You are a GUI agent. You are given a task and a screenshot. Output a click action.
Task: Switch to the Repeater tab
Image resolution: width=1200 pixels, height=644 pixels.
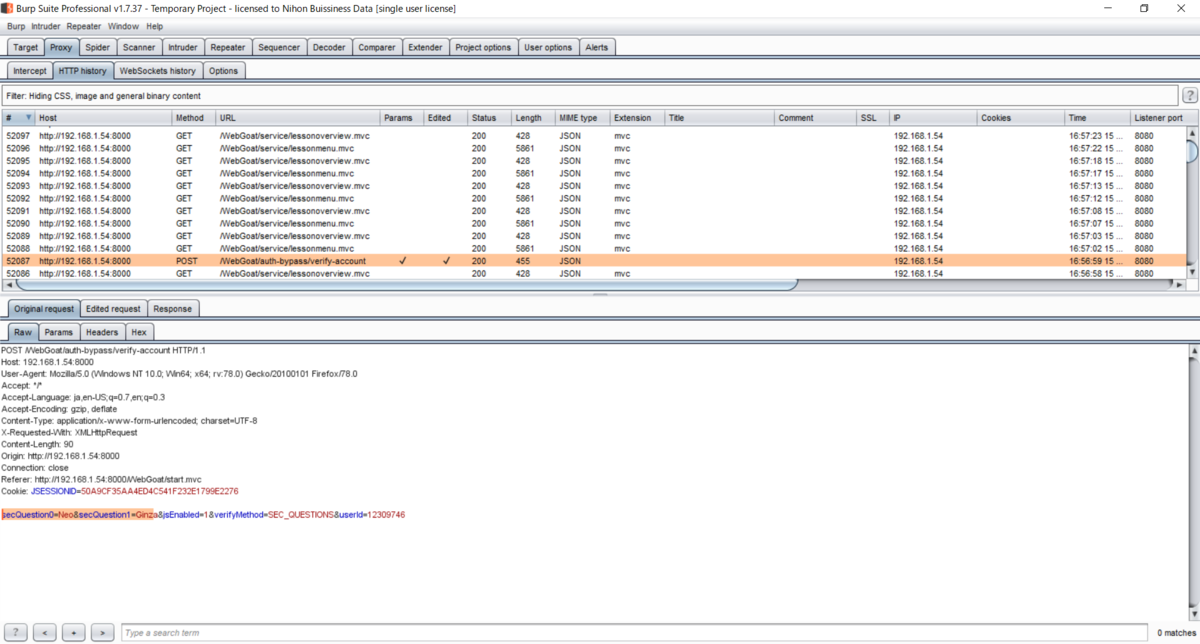coord(228,47)
